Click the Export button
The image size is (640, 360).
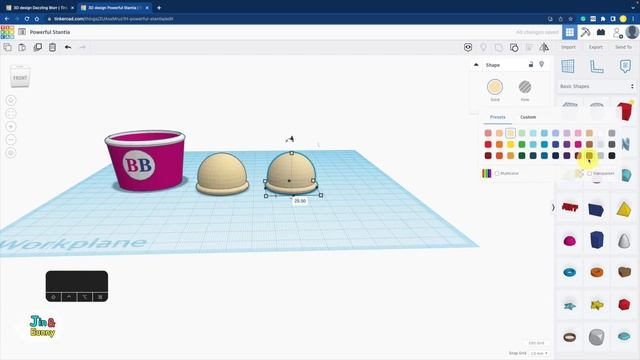(x=596, y=47)
